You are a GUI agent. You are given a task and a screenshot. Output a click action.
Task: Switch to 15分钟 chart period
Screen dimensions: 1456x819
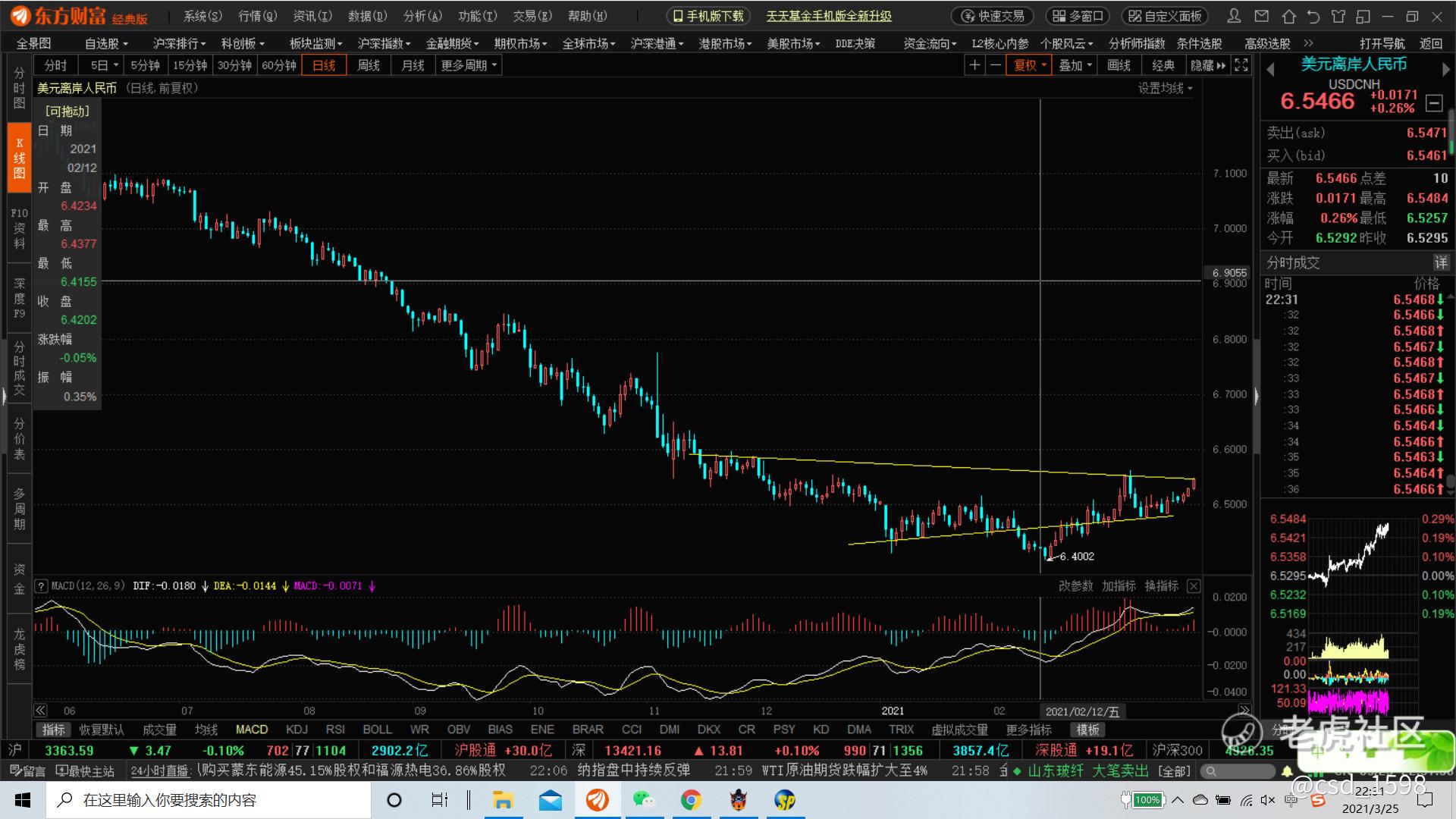coord(190,65)
